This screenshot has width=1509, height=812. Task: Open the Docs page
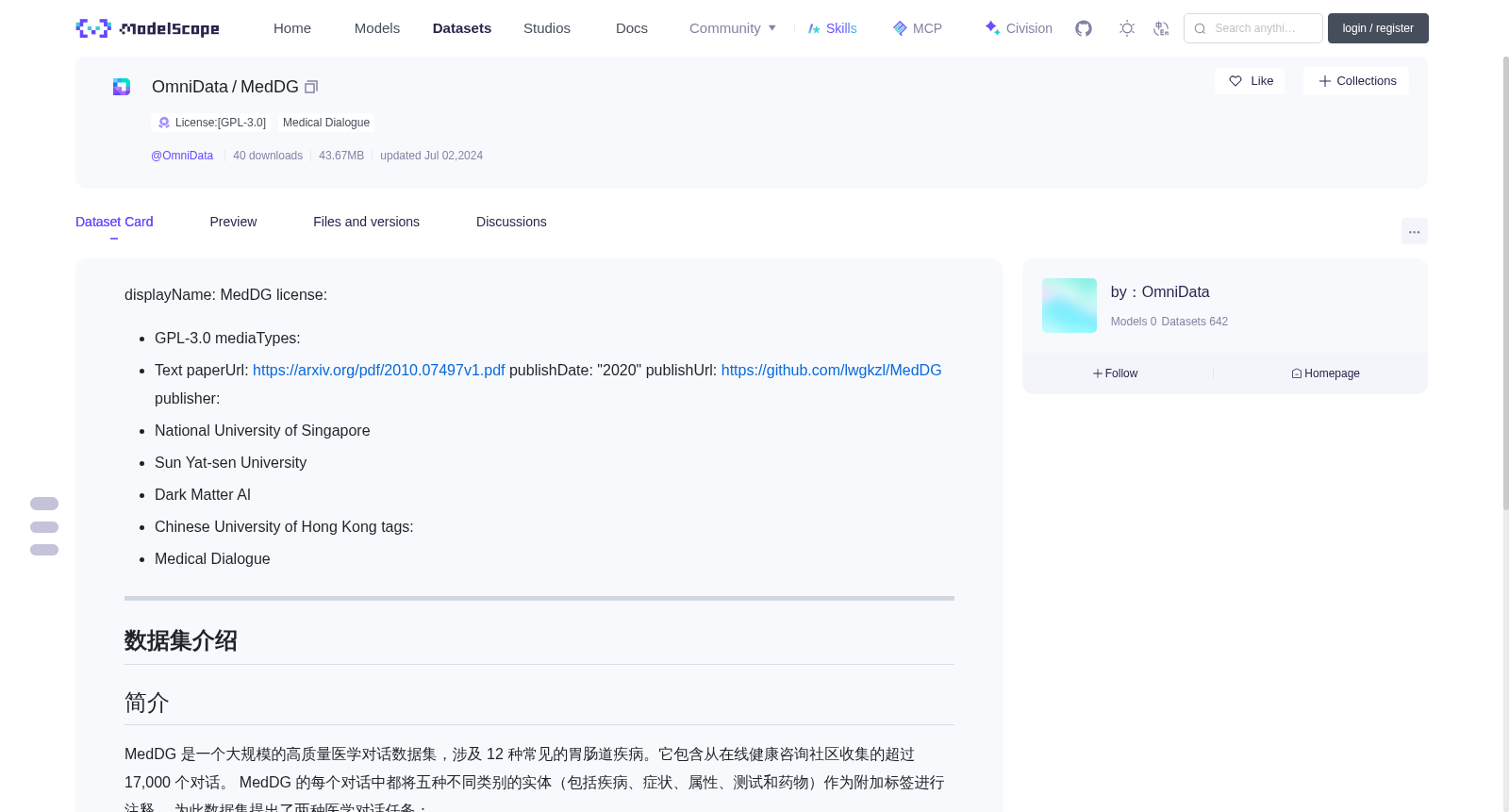pos(632,28)
